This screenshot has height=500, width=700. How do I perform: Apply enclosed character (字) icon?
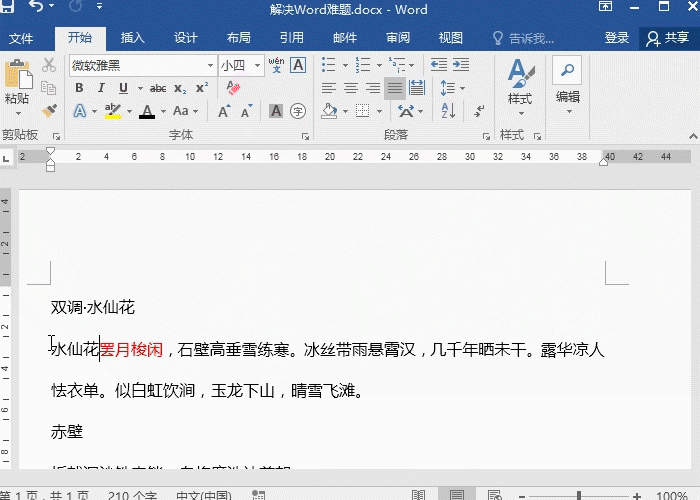pos(298,111)
